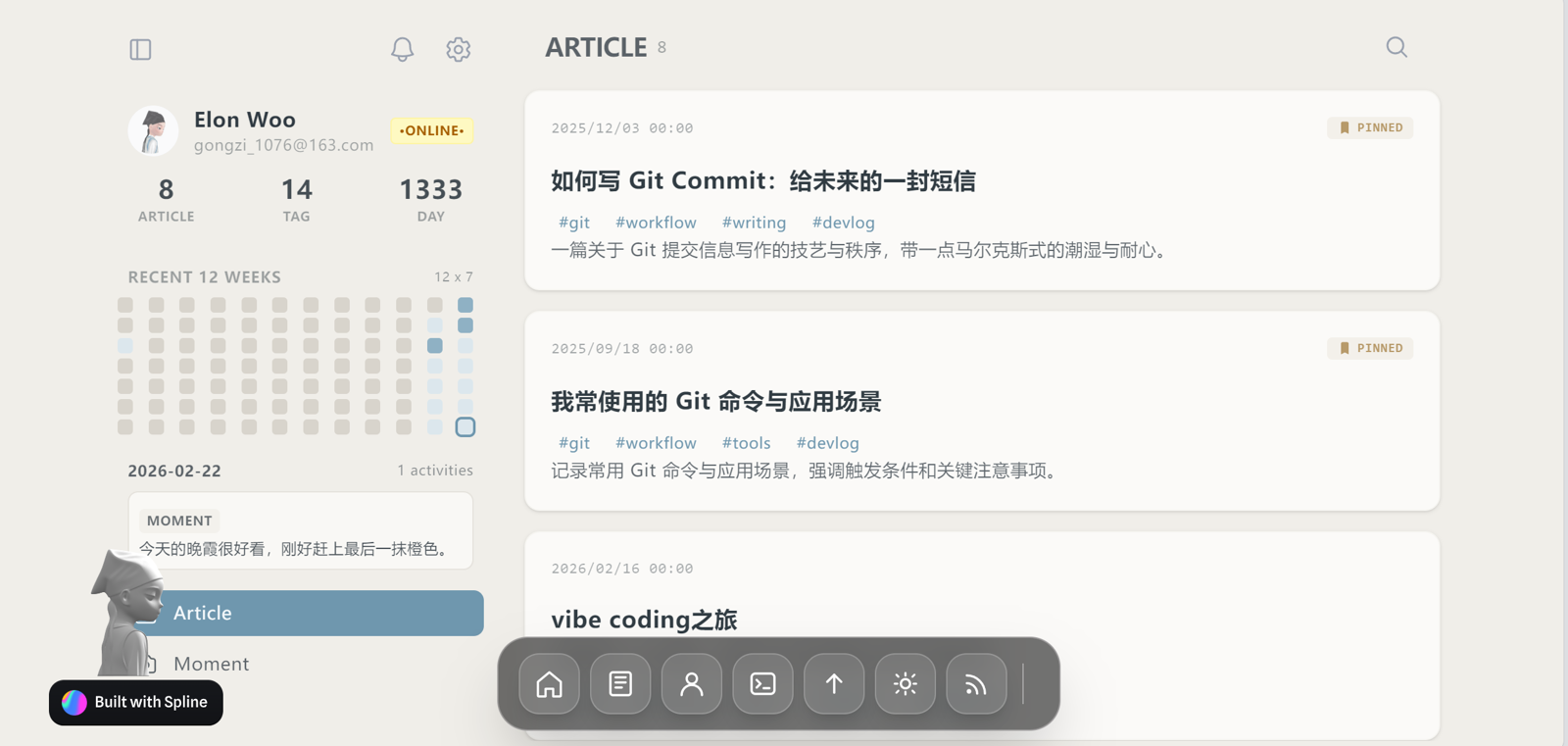Open articles document icon in dock
Viewport: 1568px width, 746px height.
(x=620, y=683)
